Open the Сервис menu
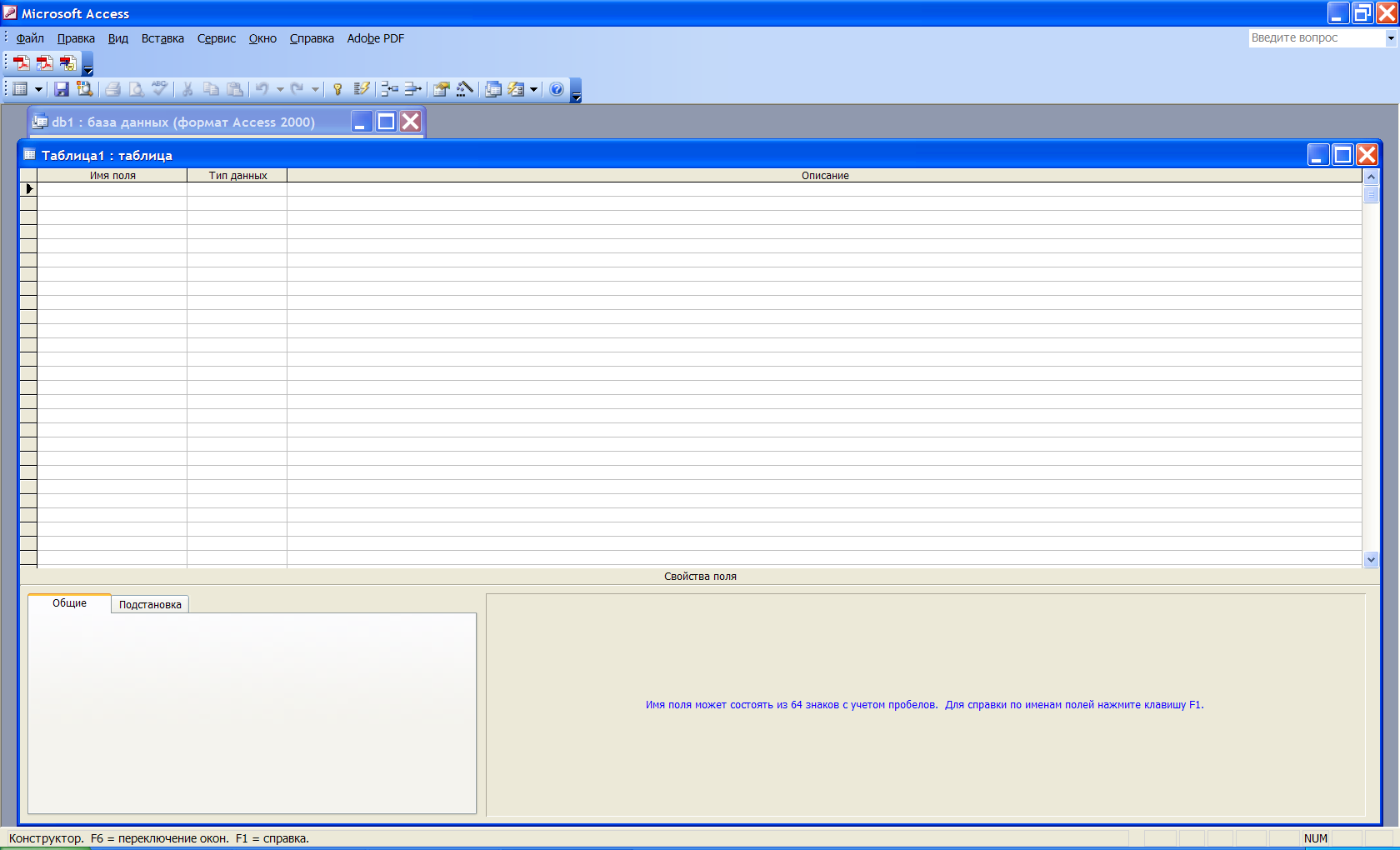1400x850 pixels. click(x=217, y=38)
